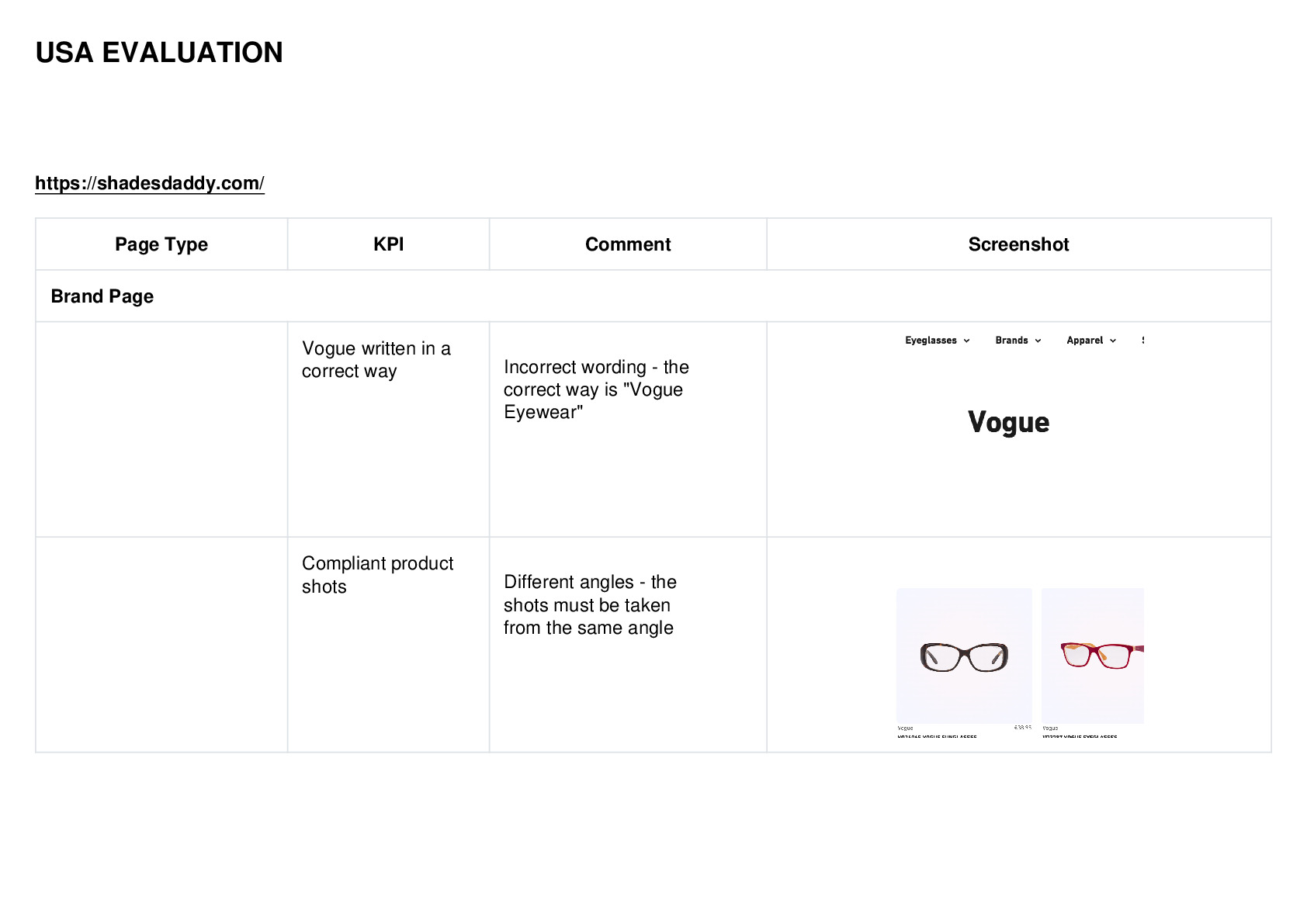Expand the Brands dropdown chevron
1307x924 pixels.
click(x=1038, y=341)
